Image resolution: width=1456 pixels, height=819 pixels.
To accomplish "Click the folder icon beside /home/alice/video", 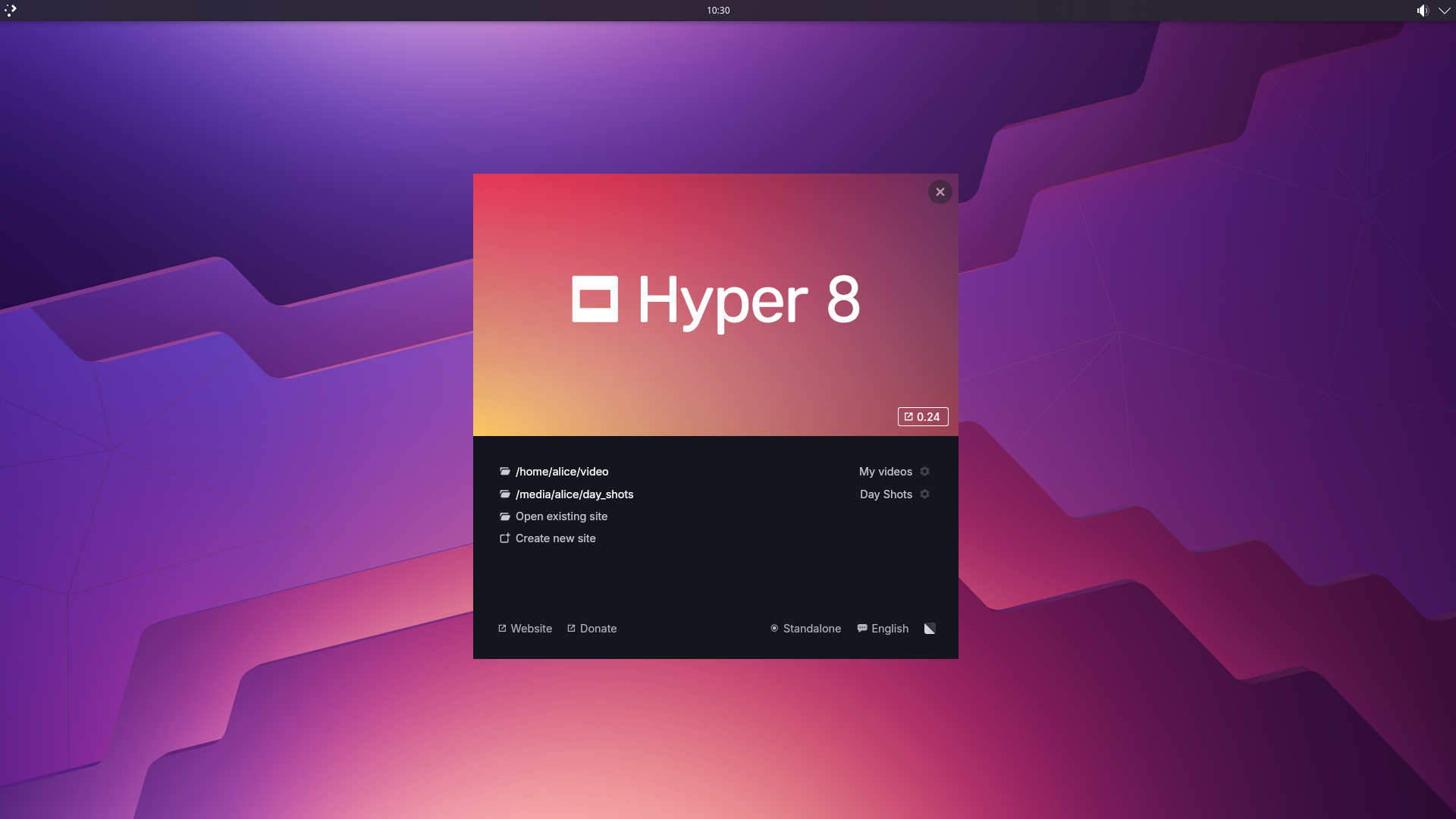I will tap(505, 471).
